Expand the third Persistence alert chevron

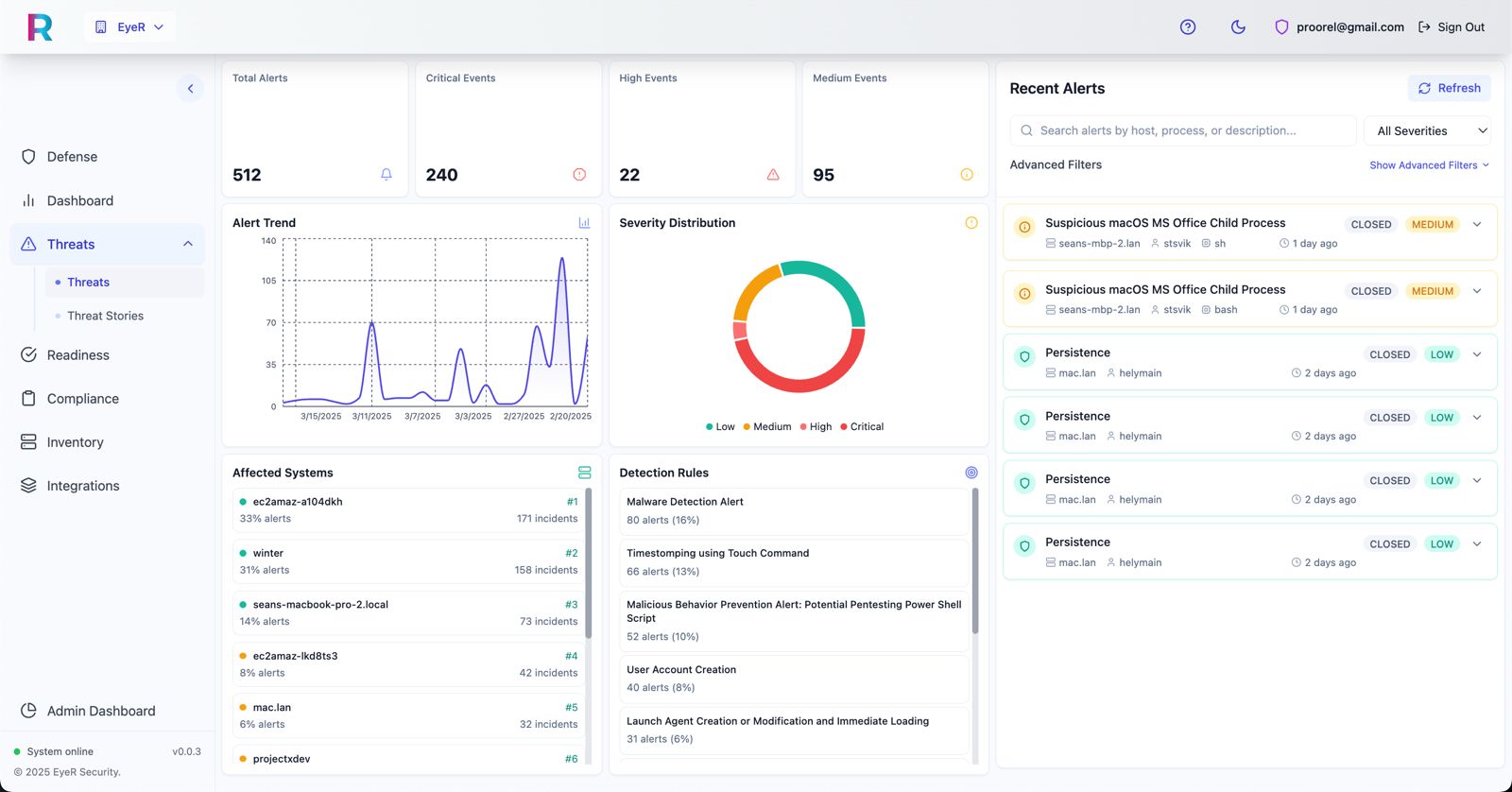1477,480
